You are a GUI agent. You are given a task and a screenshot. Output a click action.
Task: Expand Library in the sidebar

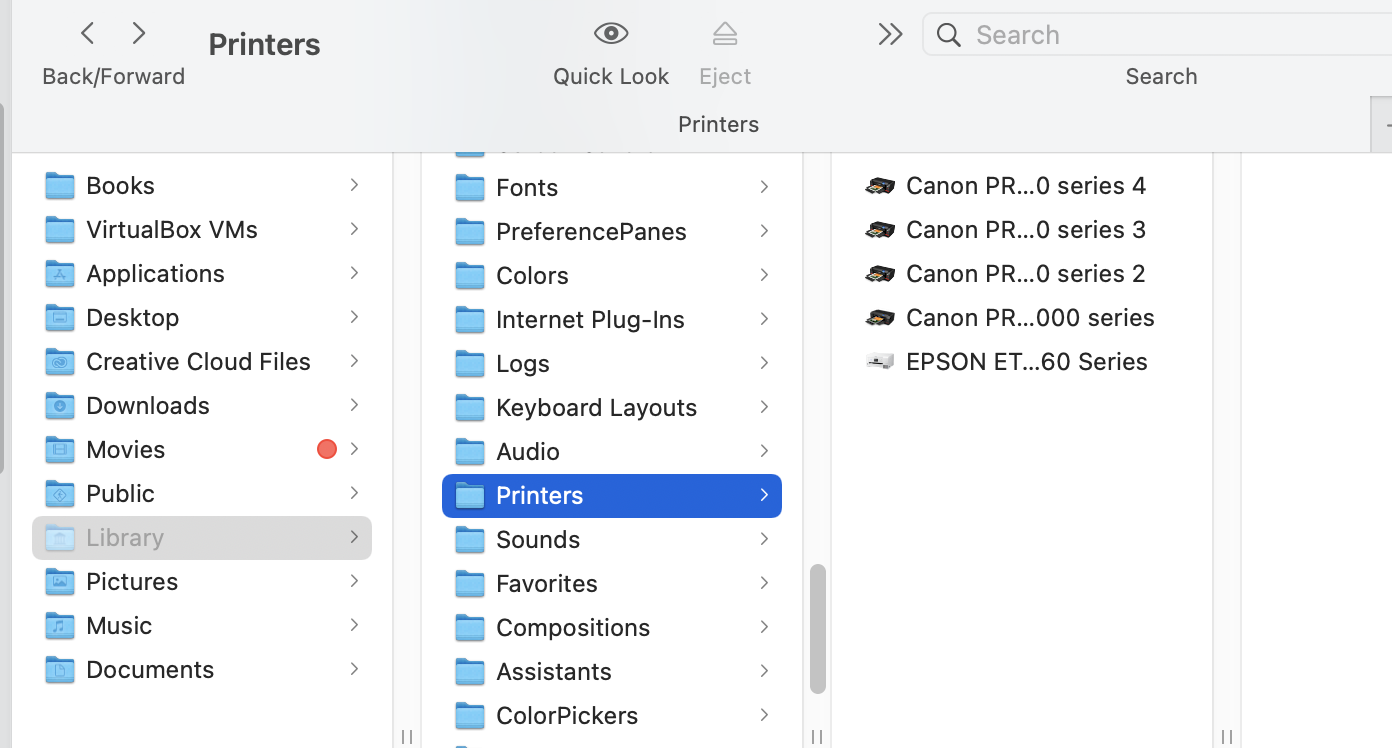(x=354, y=537)
